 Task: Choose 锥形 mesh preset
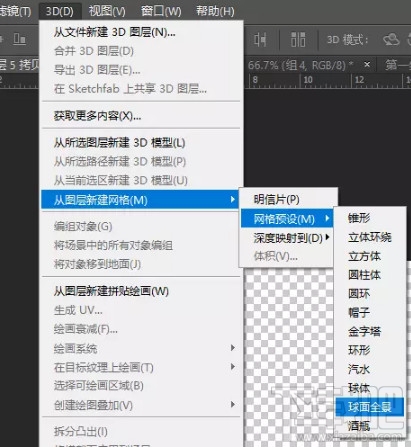click(x=370, y=218)
